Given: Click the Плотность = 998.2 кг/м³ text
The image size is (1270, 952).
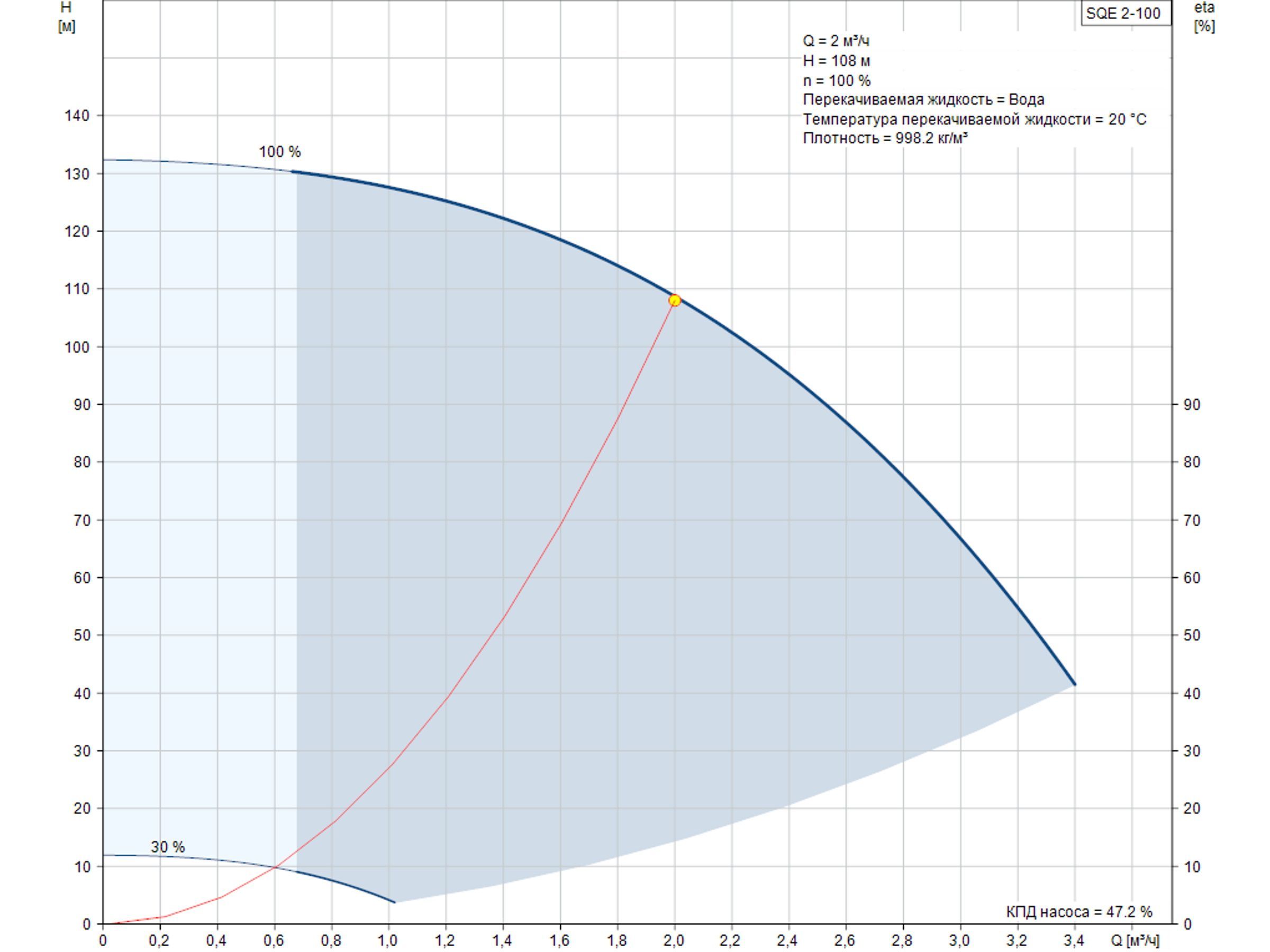Looking at the screenshot, I should point(885,138).
